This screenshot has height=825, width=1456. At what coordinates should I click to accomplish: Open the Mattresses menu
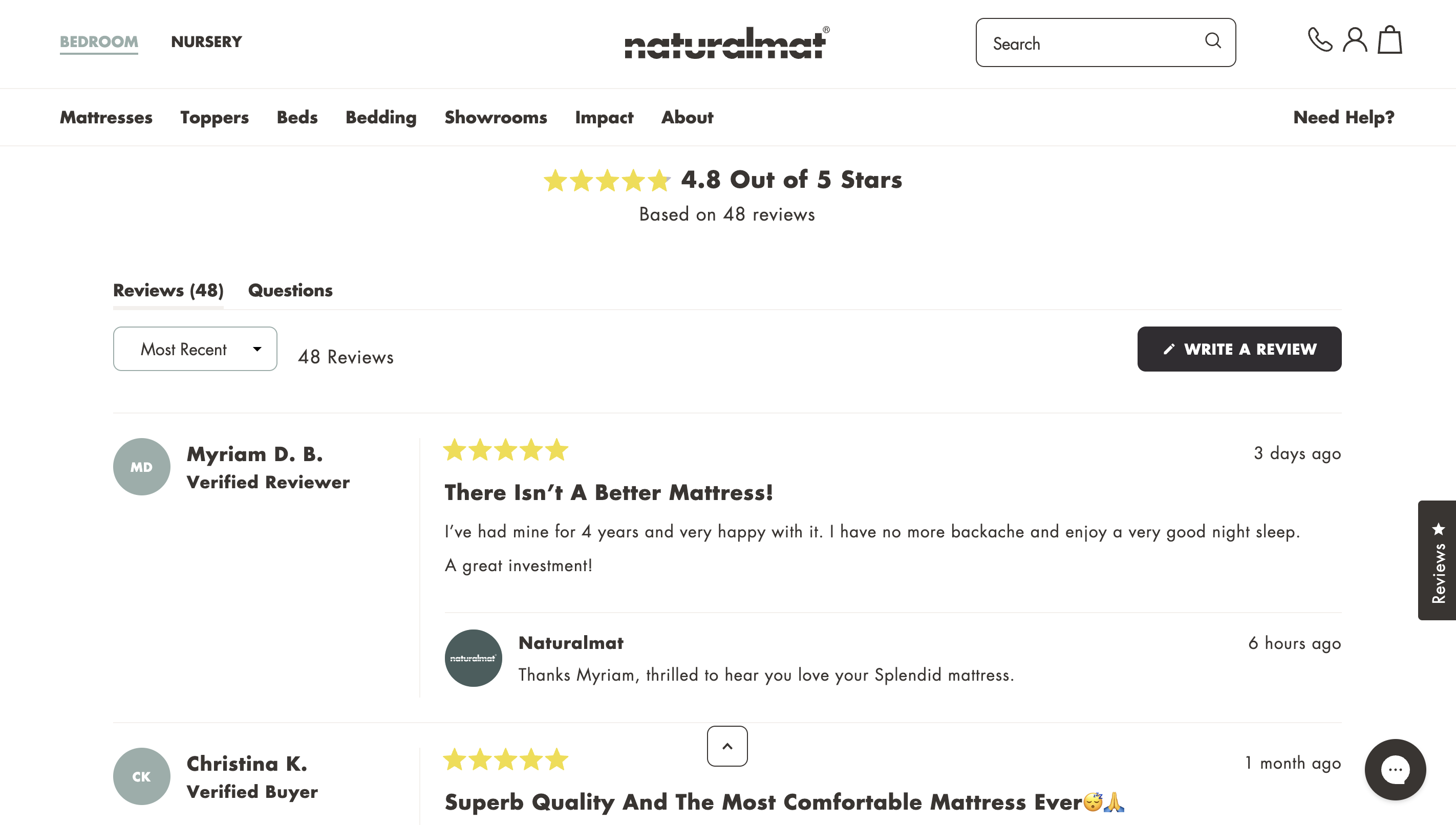pos(106,117)
